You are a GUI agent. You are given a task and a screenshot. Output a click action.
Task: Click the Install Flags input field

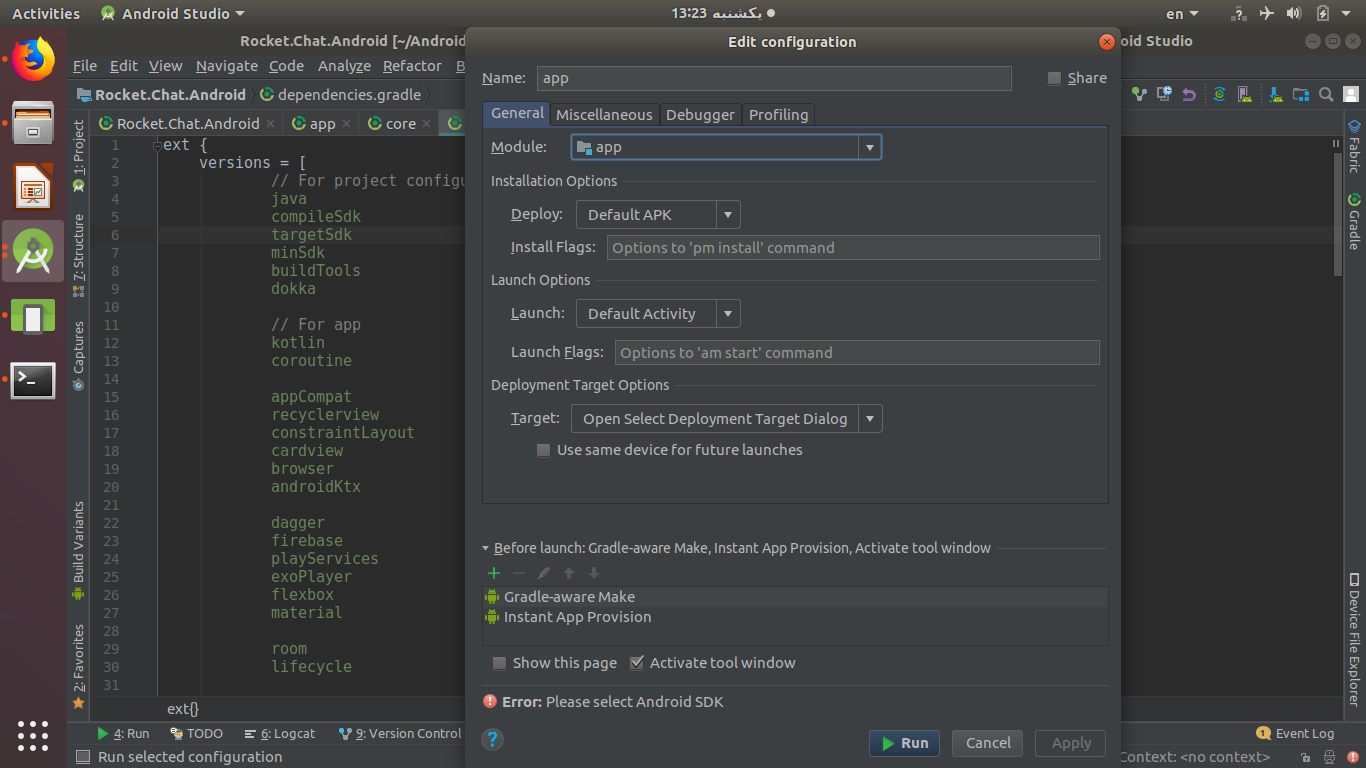(x=853, y=248)
